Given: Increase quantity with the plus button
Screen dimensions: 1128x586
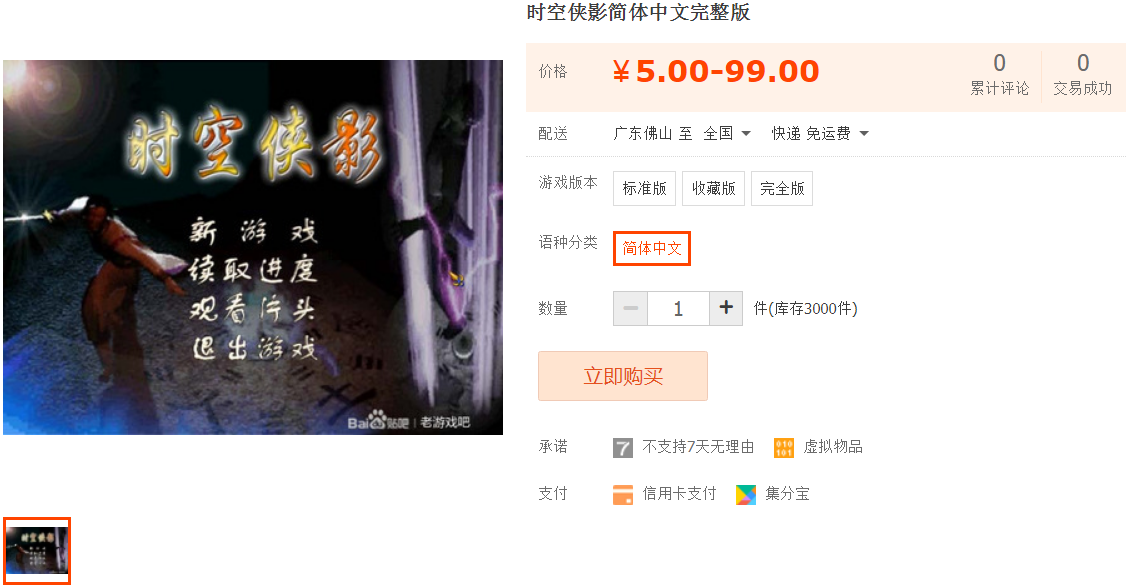Looking at the screenshot, I should (726, 308).
